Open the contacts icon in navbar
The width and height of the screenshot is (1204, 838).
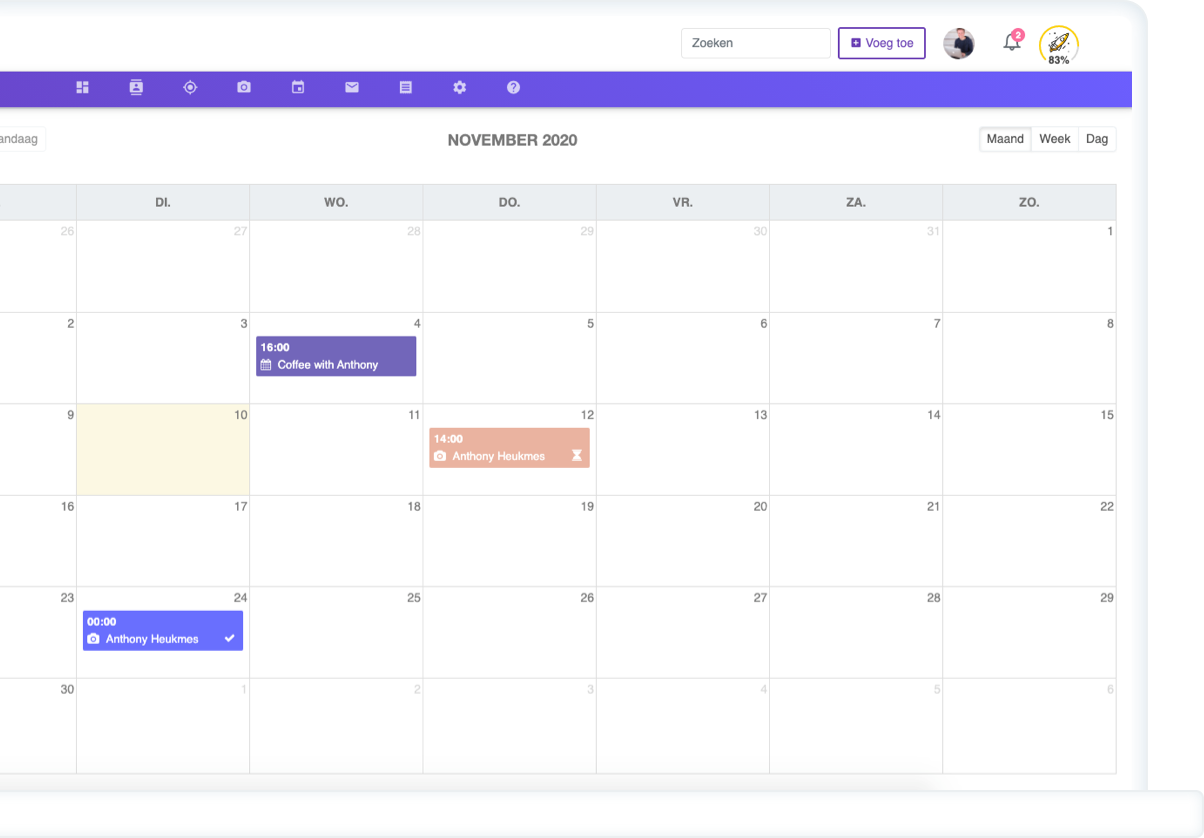(136, 88)
